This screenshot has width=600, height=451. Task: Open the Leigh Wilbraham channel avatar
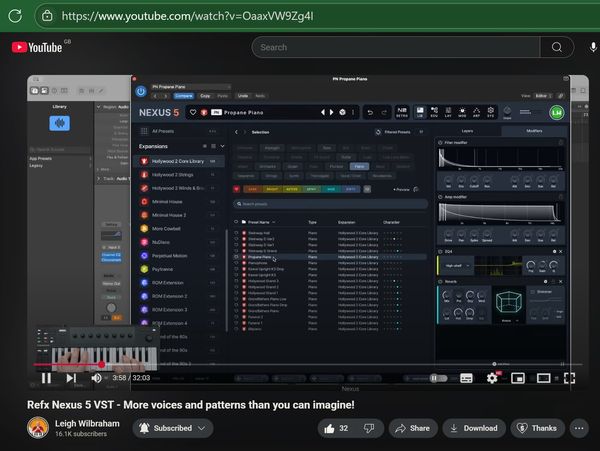click(38, 428)
